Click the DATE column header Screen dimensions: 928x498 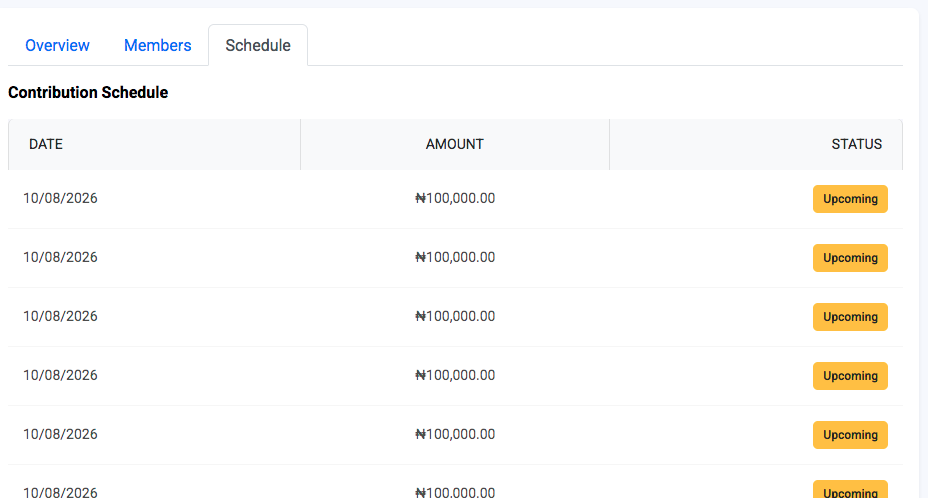[46, 144]
